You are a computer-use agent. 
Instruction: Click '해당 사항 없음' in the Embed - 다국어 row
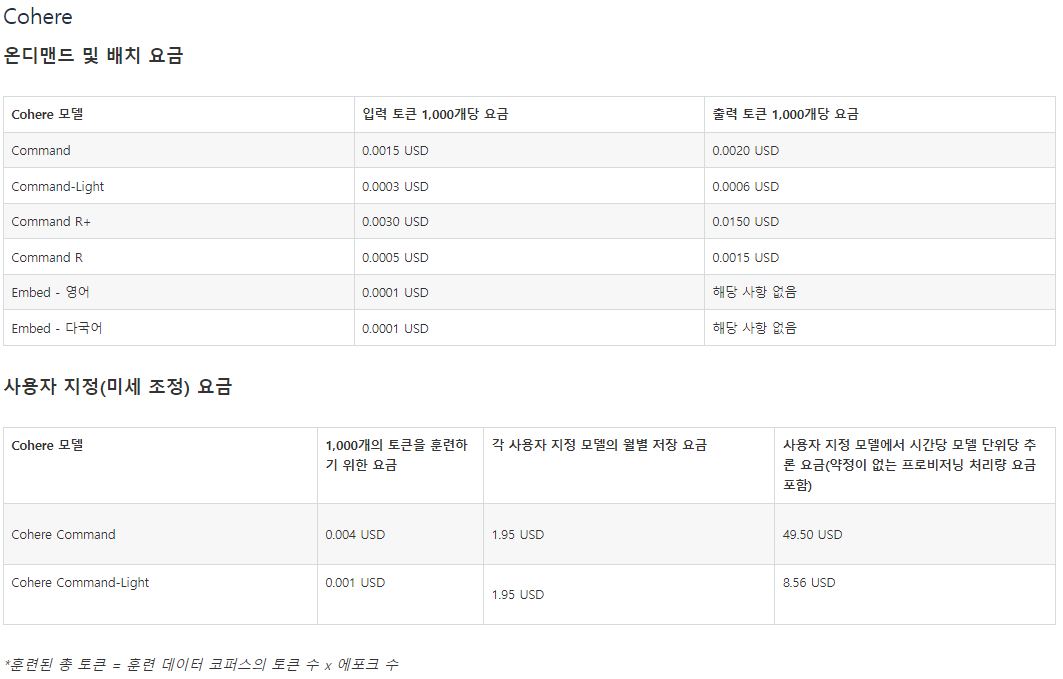point(755,328)
